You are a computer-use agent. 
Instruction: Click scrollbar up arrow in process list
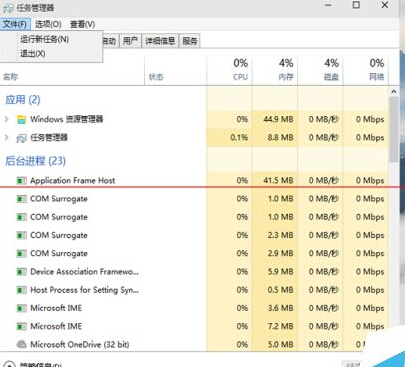[394, 92]
